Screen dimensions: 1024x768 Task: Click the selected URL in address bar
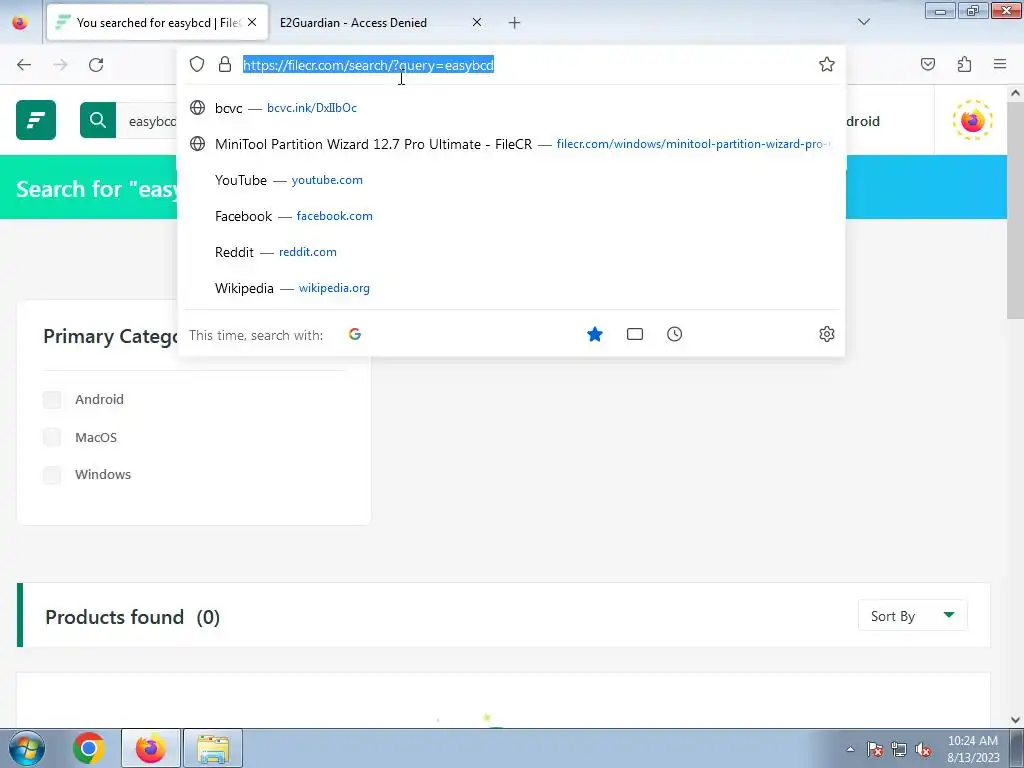click(368, 65)
